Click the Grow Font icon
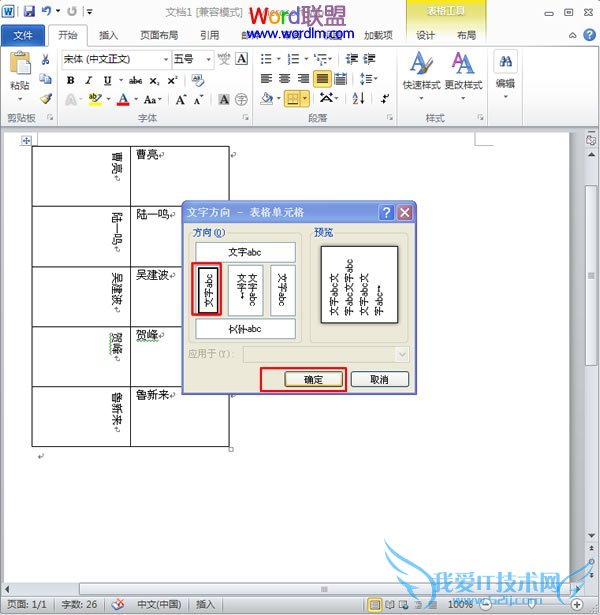This screenshot has width=600, height=615. point(181,100)
